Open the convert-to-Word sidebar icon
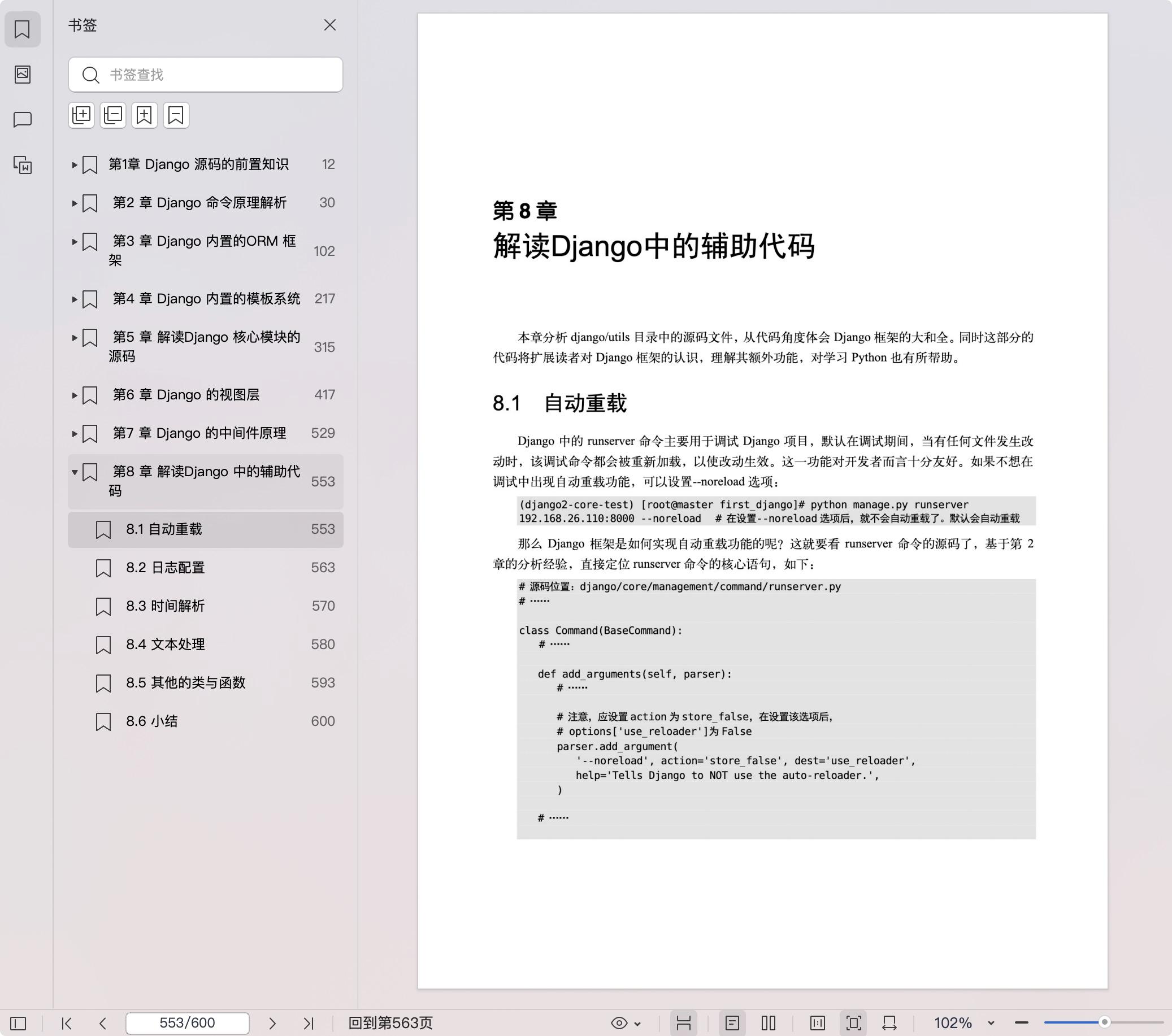Image resolution: width=1172 pixels, height=1036 pixels. (x=23, y=165)
